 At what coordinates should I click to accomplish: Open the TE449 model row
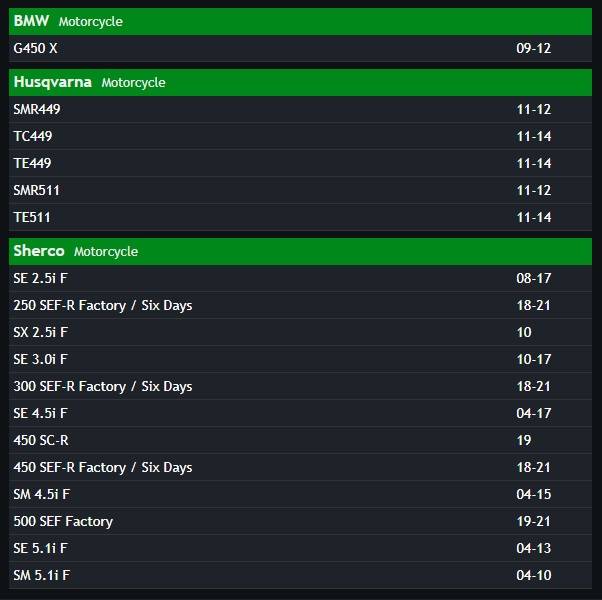[300, 163]
